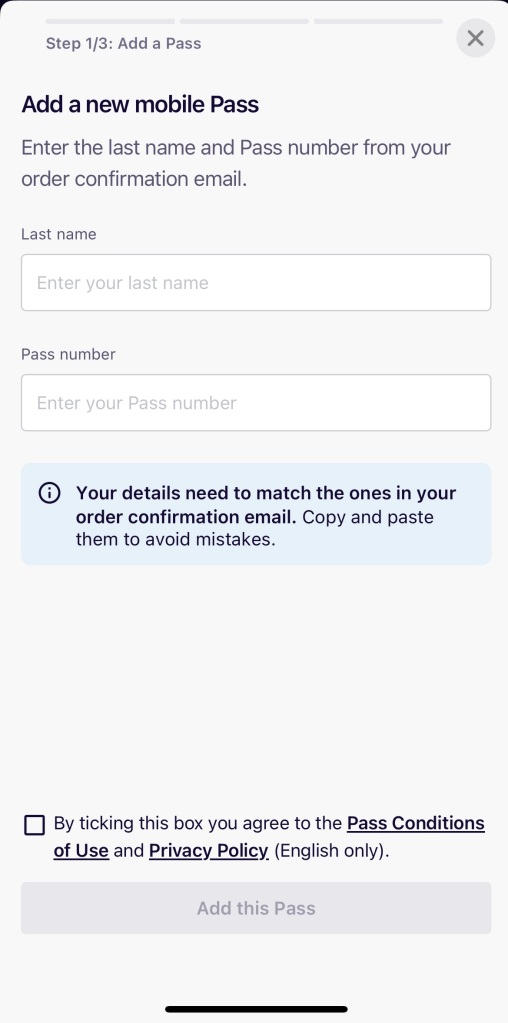
Task: Close the Add a Pass dialog
Action: click(475, 38)
